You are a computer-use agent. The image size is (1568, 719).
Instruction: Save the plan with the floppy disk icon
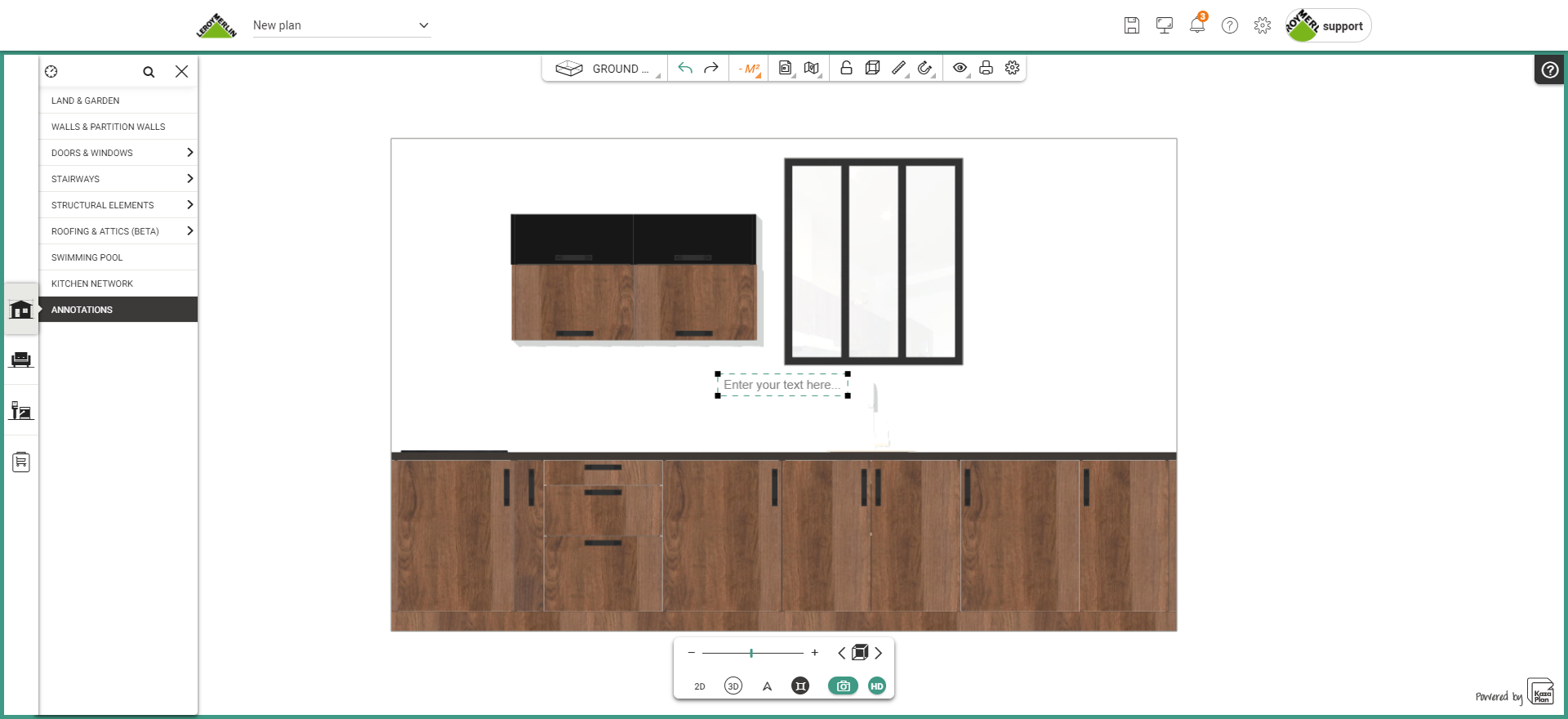pyautogui.click(x=1132, y=25)
